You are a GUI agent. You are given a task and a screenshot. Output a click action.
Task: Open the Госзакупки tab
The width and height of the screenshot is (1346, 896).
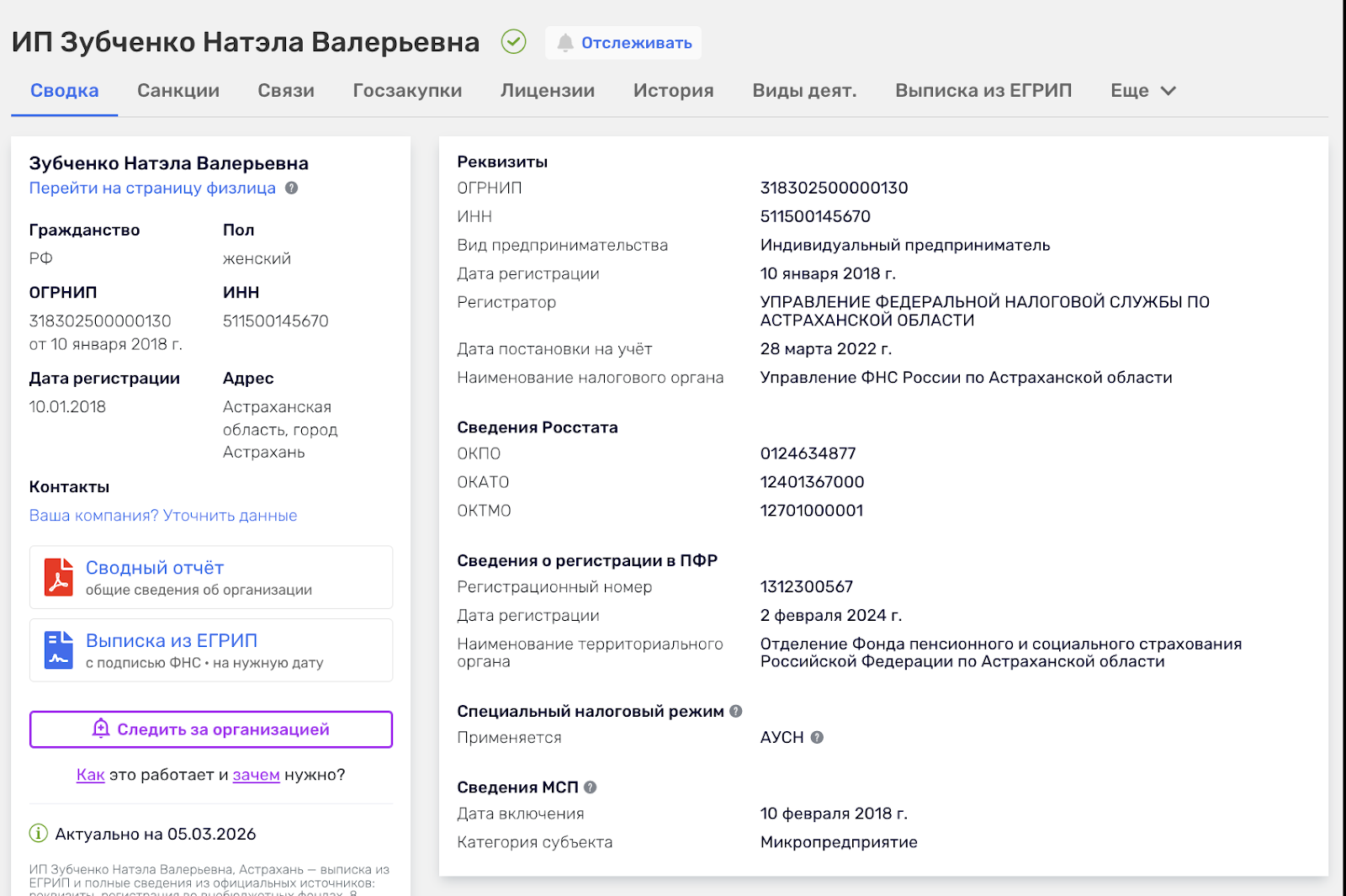(x=407, y=91)
